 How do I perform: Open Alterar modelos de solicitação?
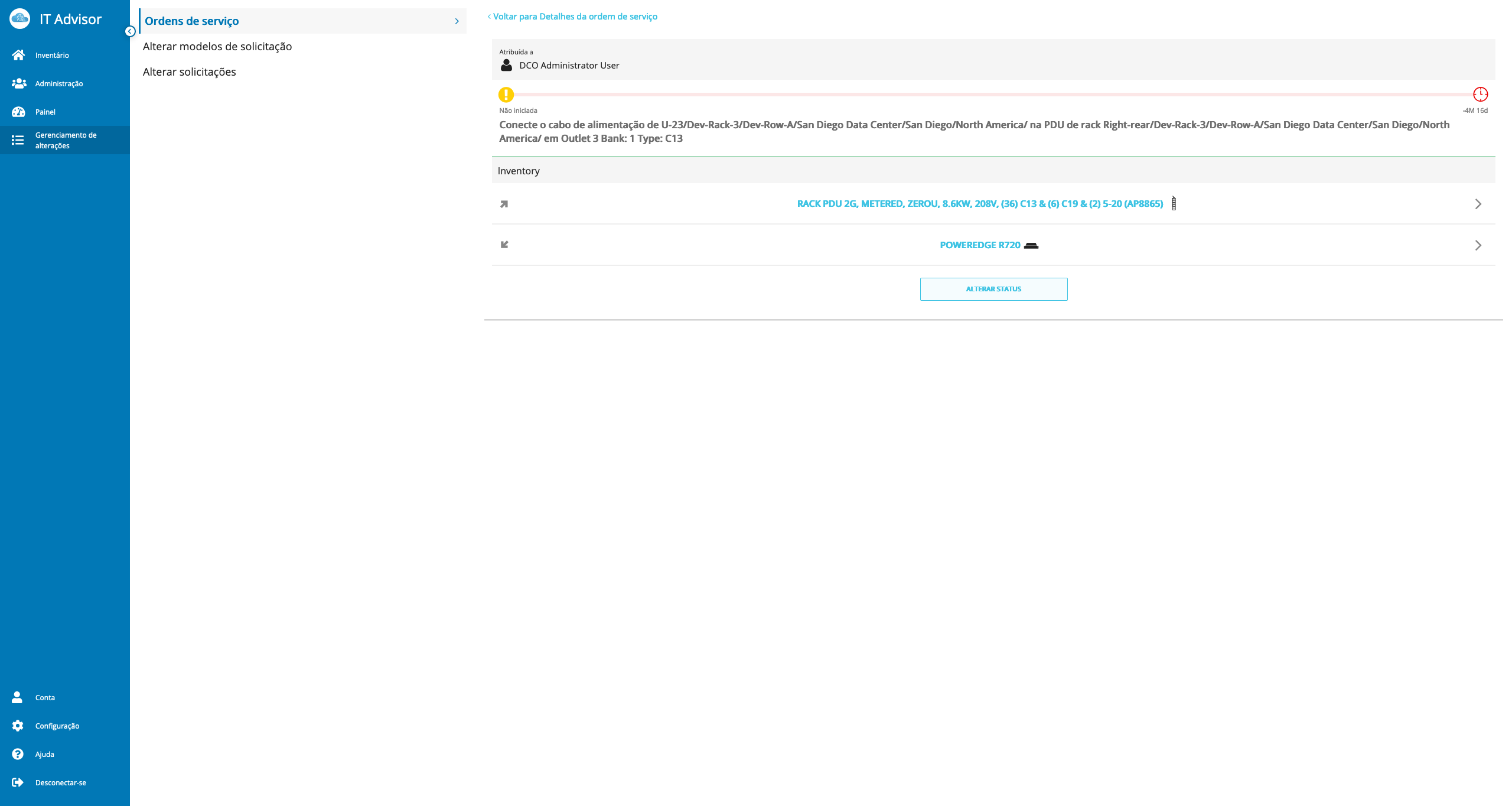217,46
